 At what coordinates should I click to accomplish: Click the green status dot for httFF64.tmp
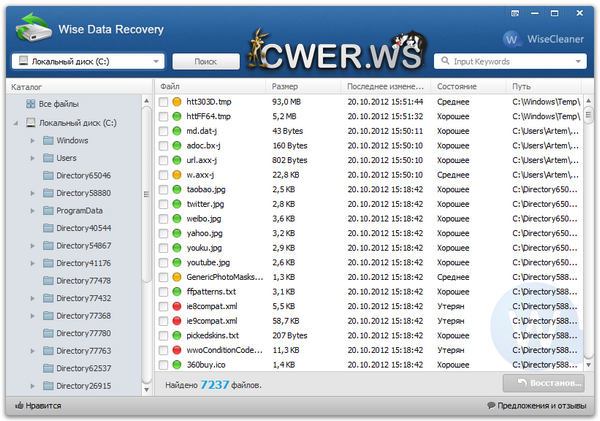[176, 116]
